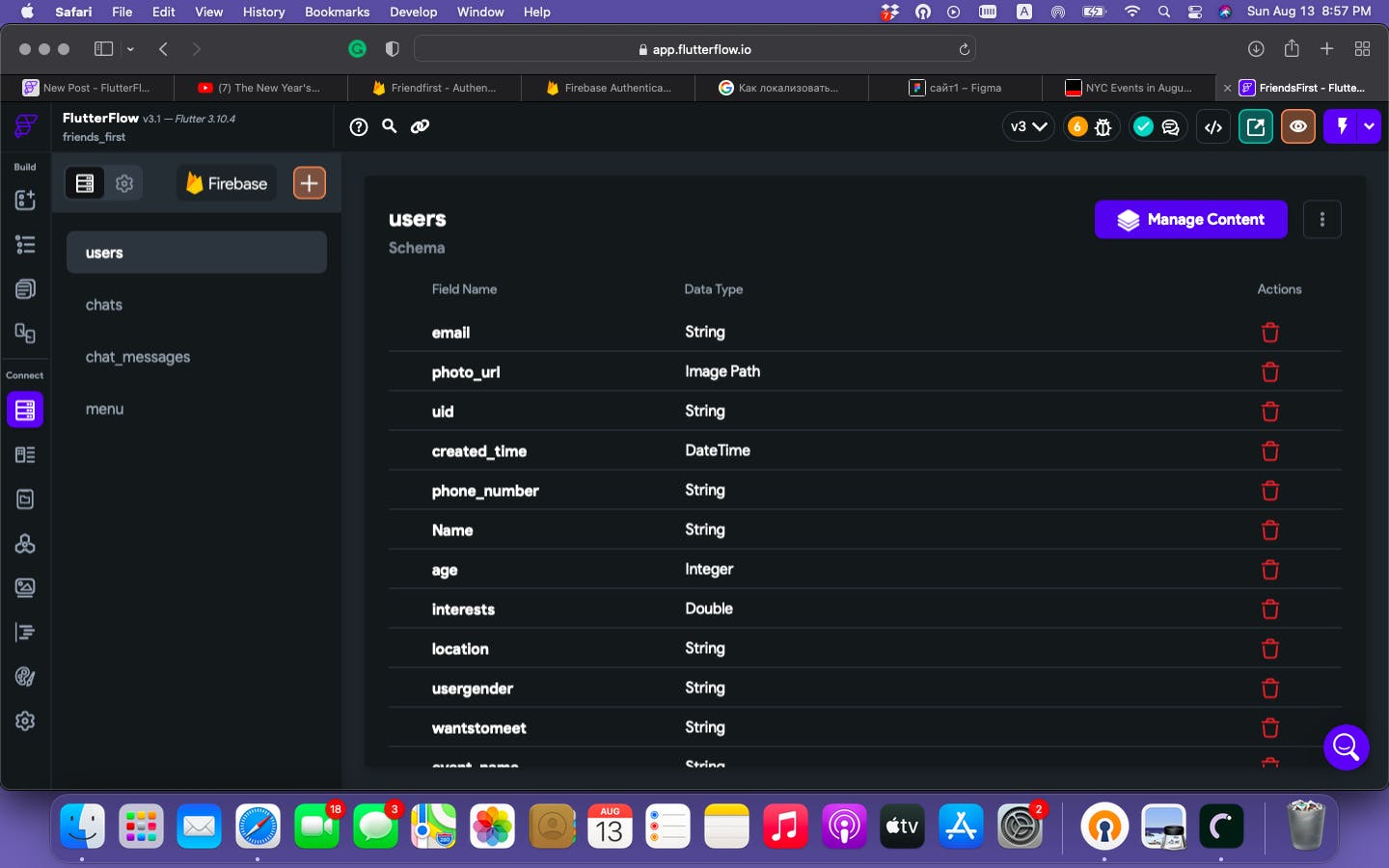Switch to the Firebase Authentica... tab
1389x868 pixels.
[x=608, y=88]
